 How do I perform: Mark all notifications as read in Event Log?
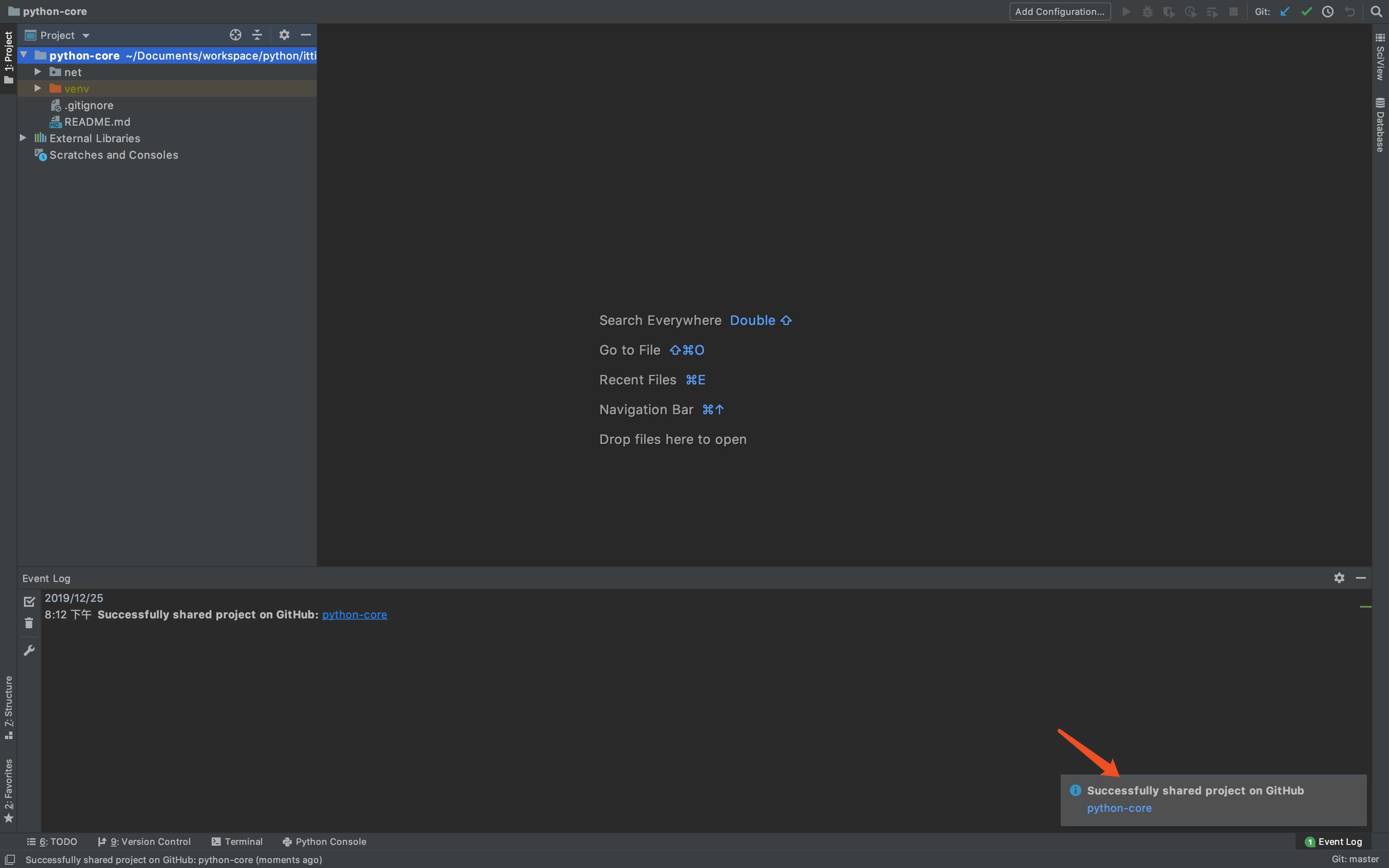pos(29,602)
